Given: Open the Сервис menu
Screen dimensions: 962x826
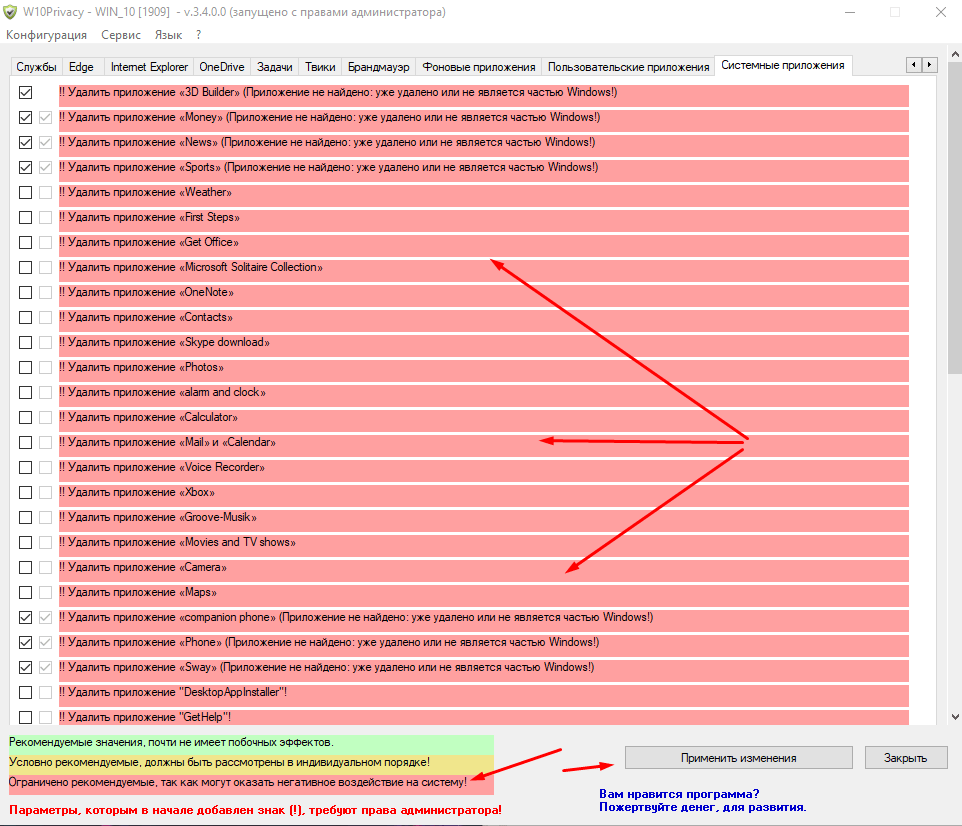Looking at the screenshot, I should 121,35.
